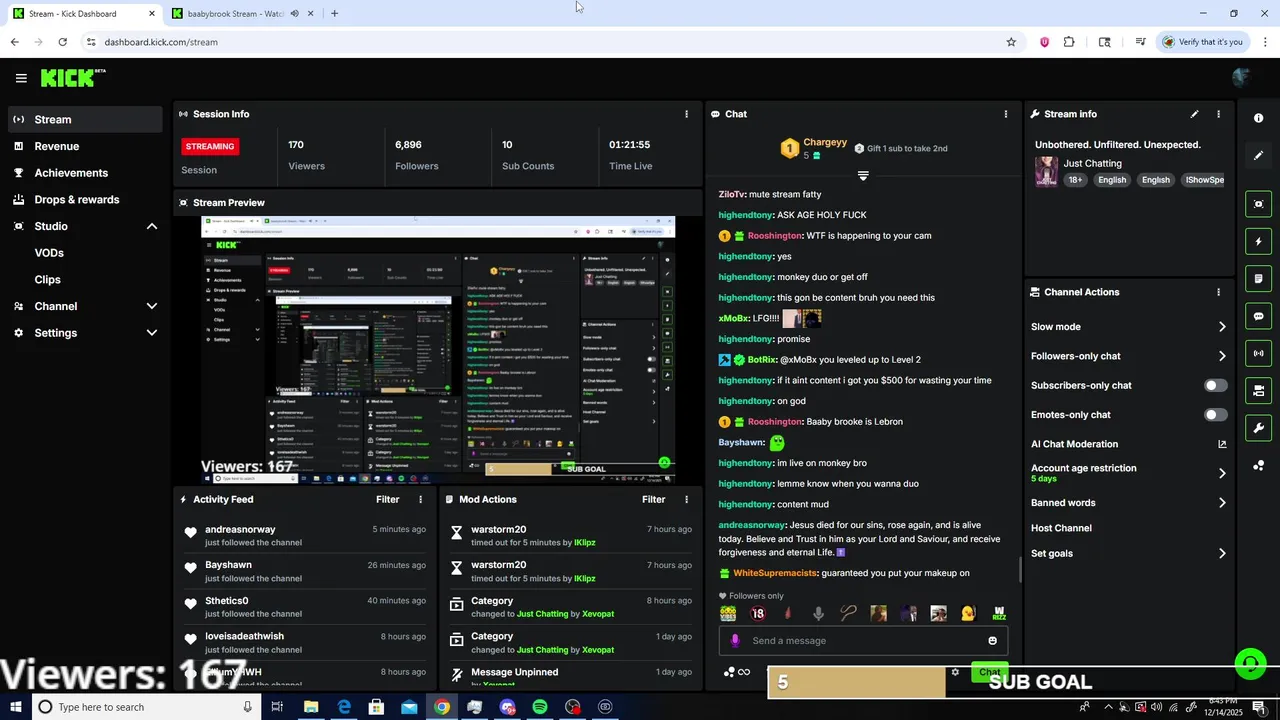Toggle the chat bubble widget icon
This screenshot has height=720, width=1280.
tap(1258, 316)
